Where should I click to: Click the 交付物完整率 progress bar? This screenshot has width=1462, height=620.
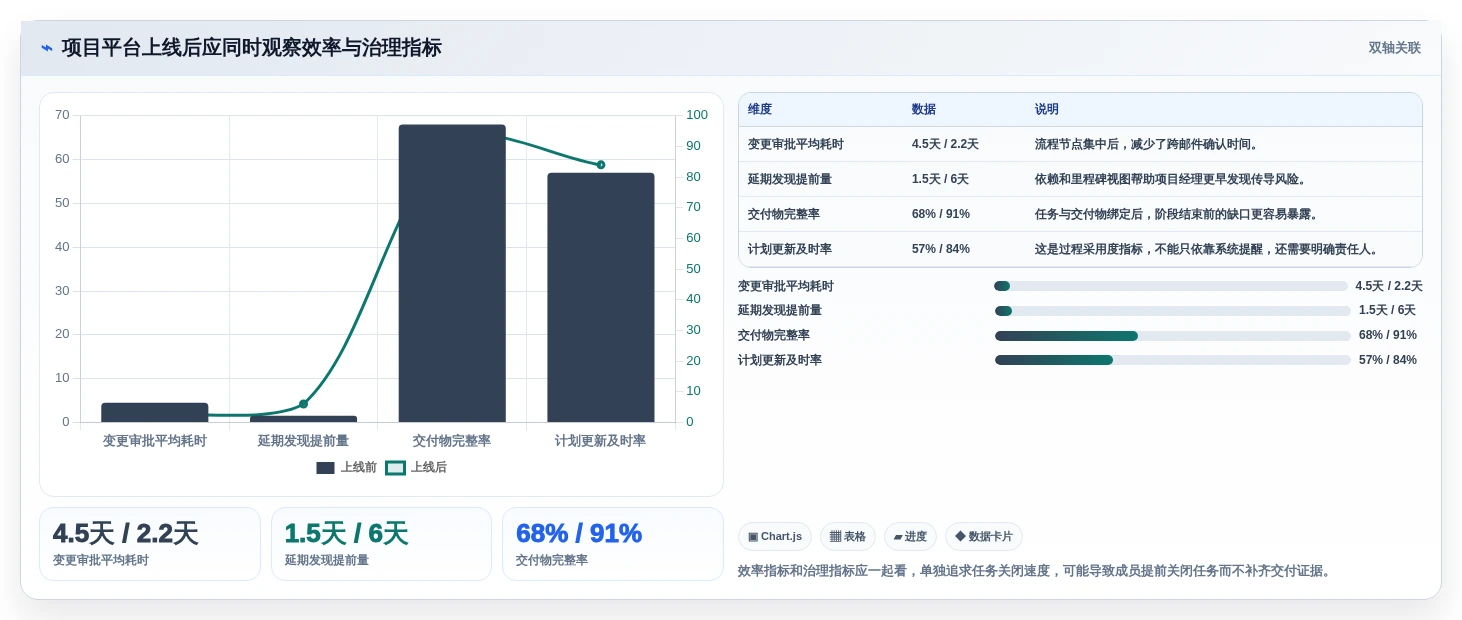coord(1173,336)
